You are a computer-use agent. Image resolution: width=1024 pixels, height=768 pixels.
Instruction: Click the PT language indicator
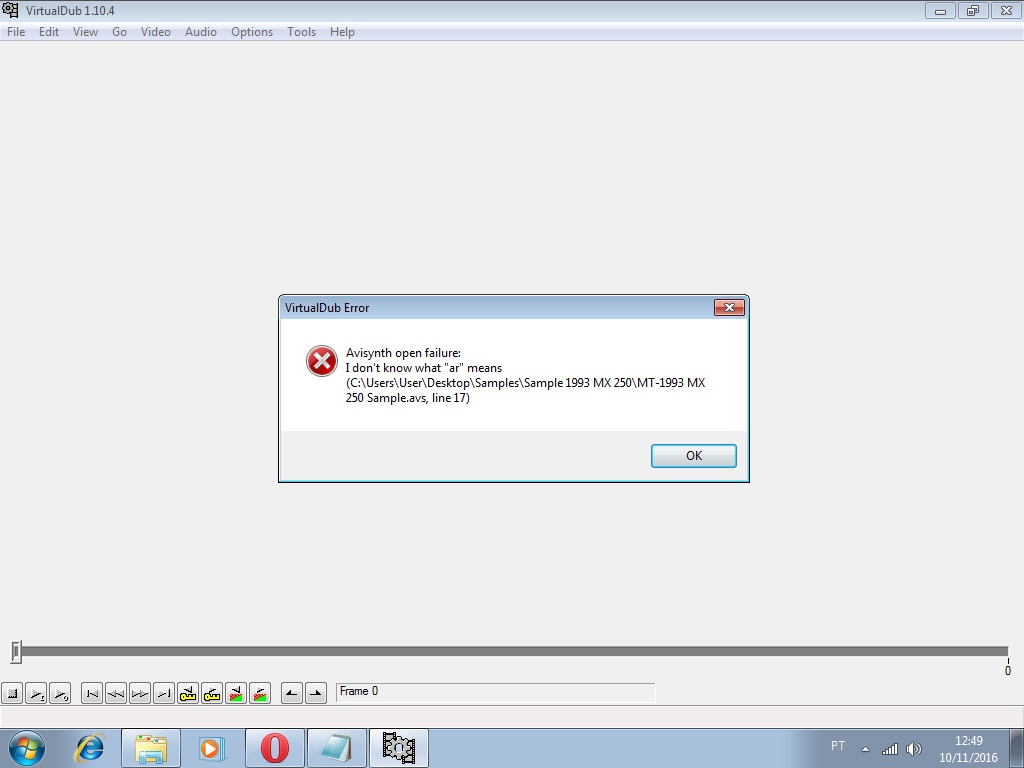coord(838,746)
